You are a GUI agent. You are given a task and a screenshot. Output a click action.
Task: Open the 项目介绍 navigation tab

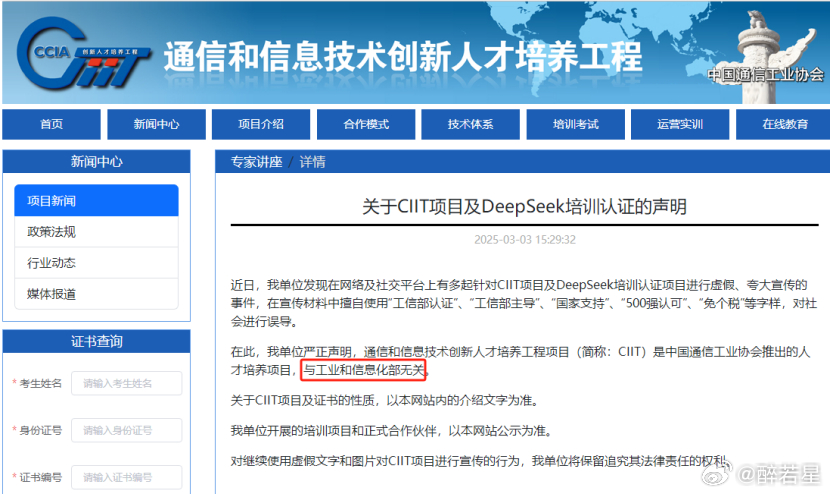point(261,124)
